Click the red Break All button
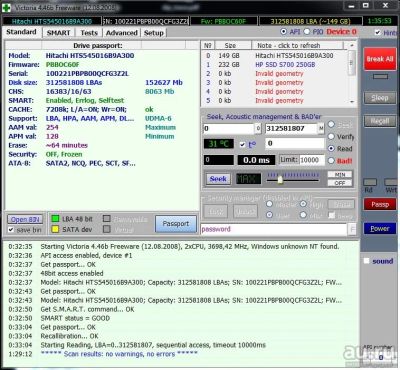Screen dimensions: 400x370 click(x=380, y=59)
